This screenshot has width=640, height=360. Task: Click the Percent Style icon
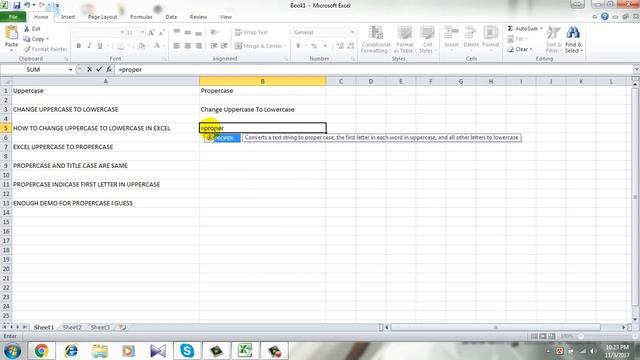point(314,46)
